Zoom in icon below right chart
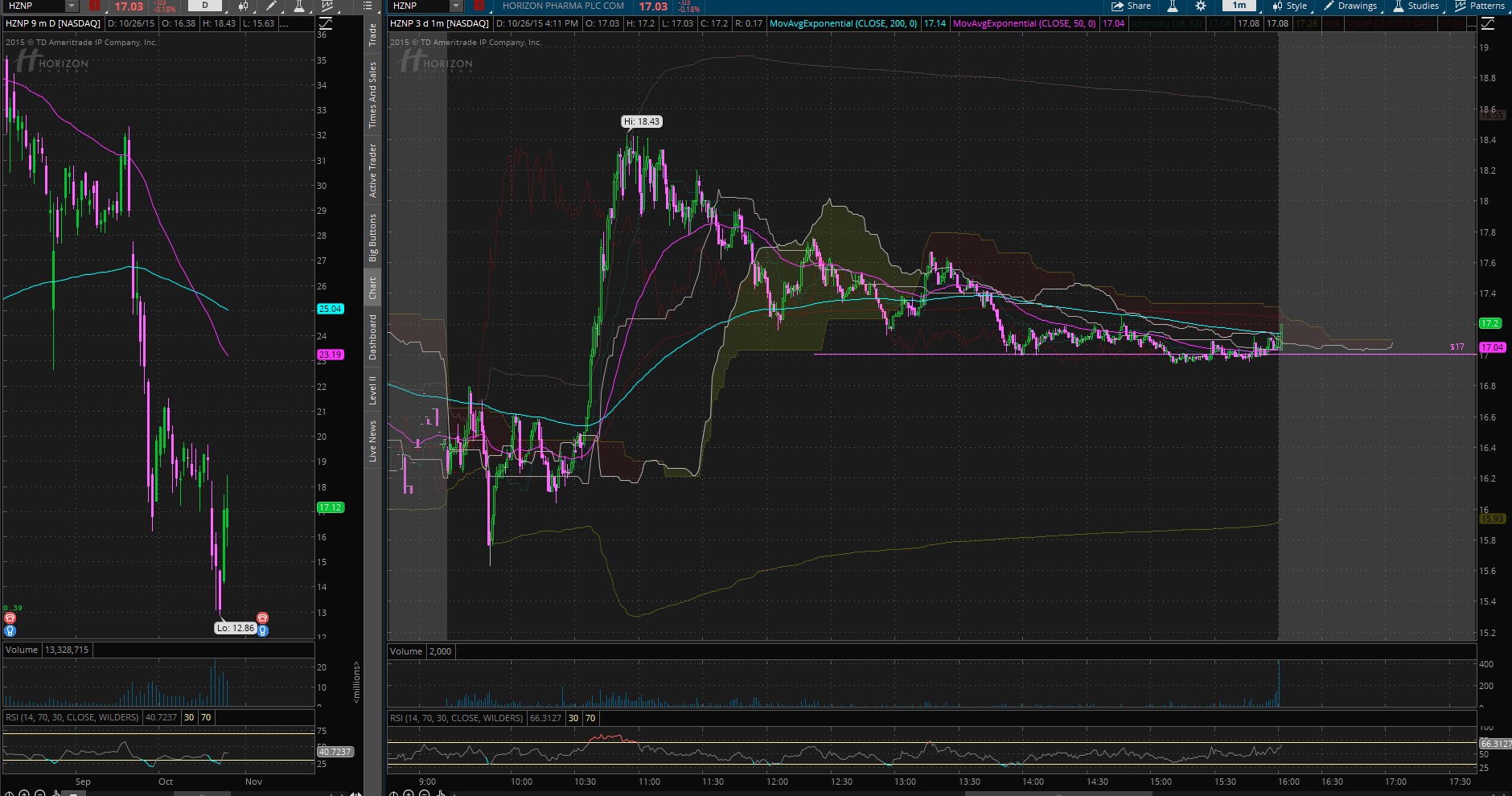 (x=409, y=791)
